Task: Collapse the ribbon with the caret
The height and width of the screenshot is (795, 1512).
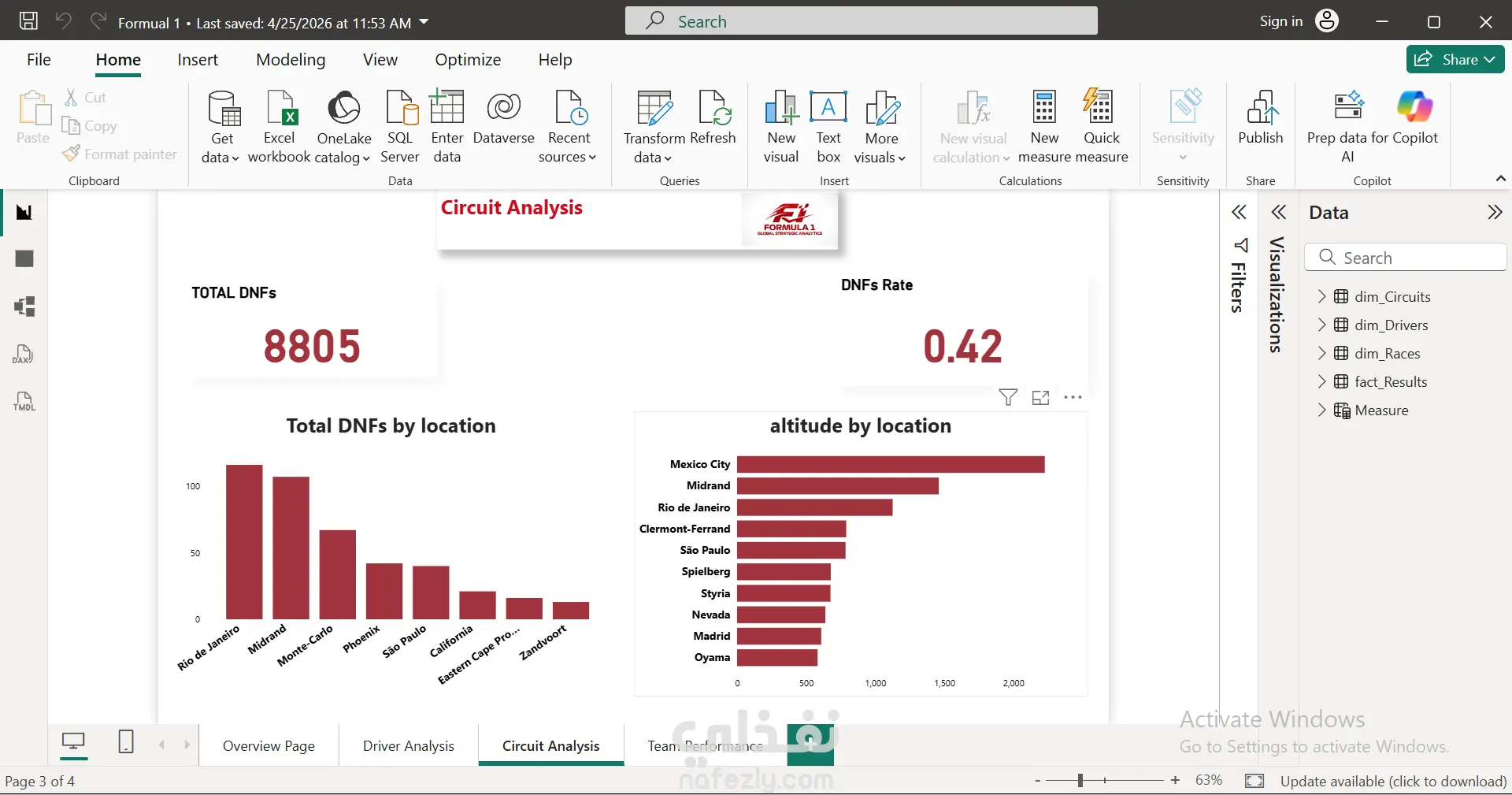Action: (1501, 179)
